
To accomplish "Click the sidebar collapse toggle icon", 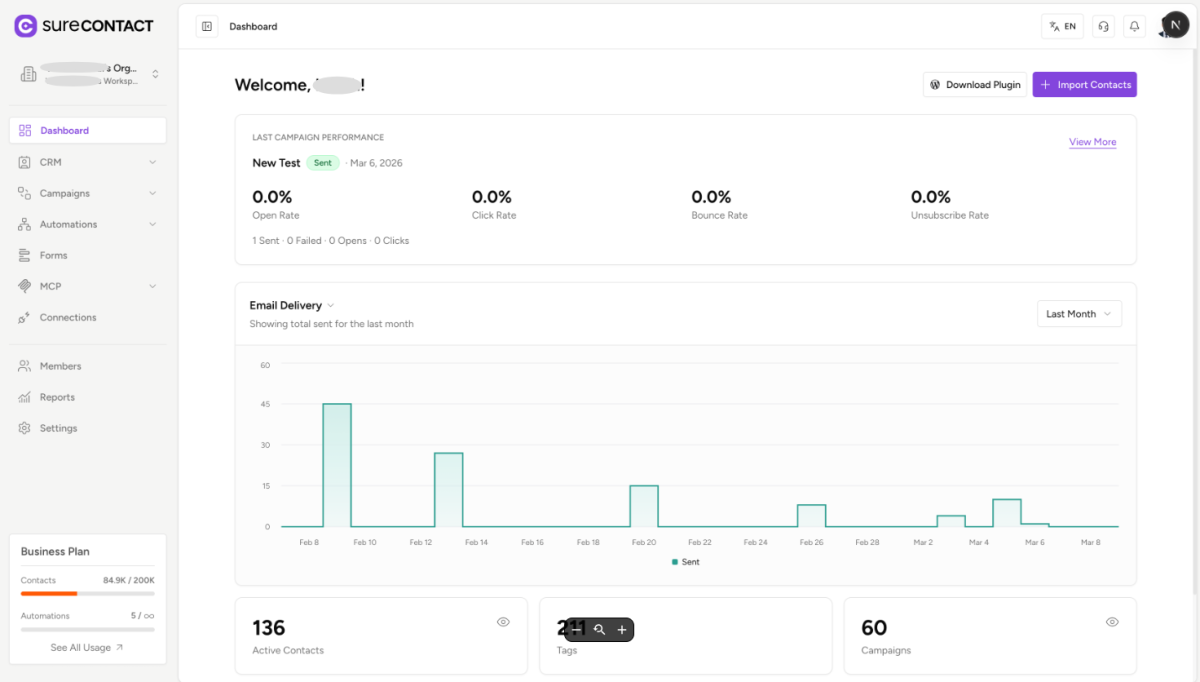I will tap(207, 26).
